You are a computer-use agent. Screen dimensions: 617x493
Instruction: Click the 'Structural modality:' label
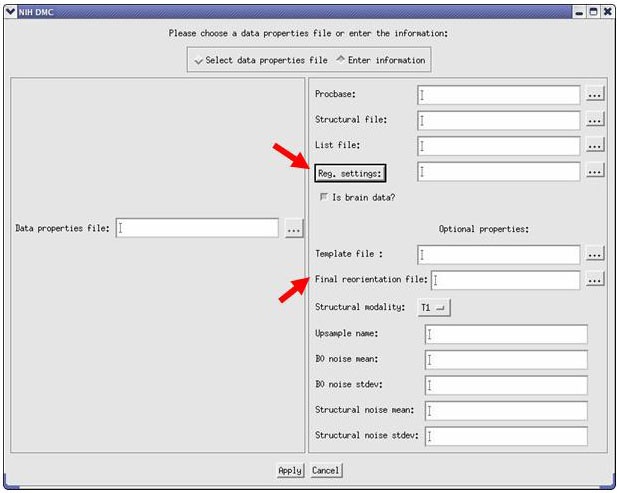pos(360,307)
